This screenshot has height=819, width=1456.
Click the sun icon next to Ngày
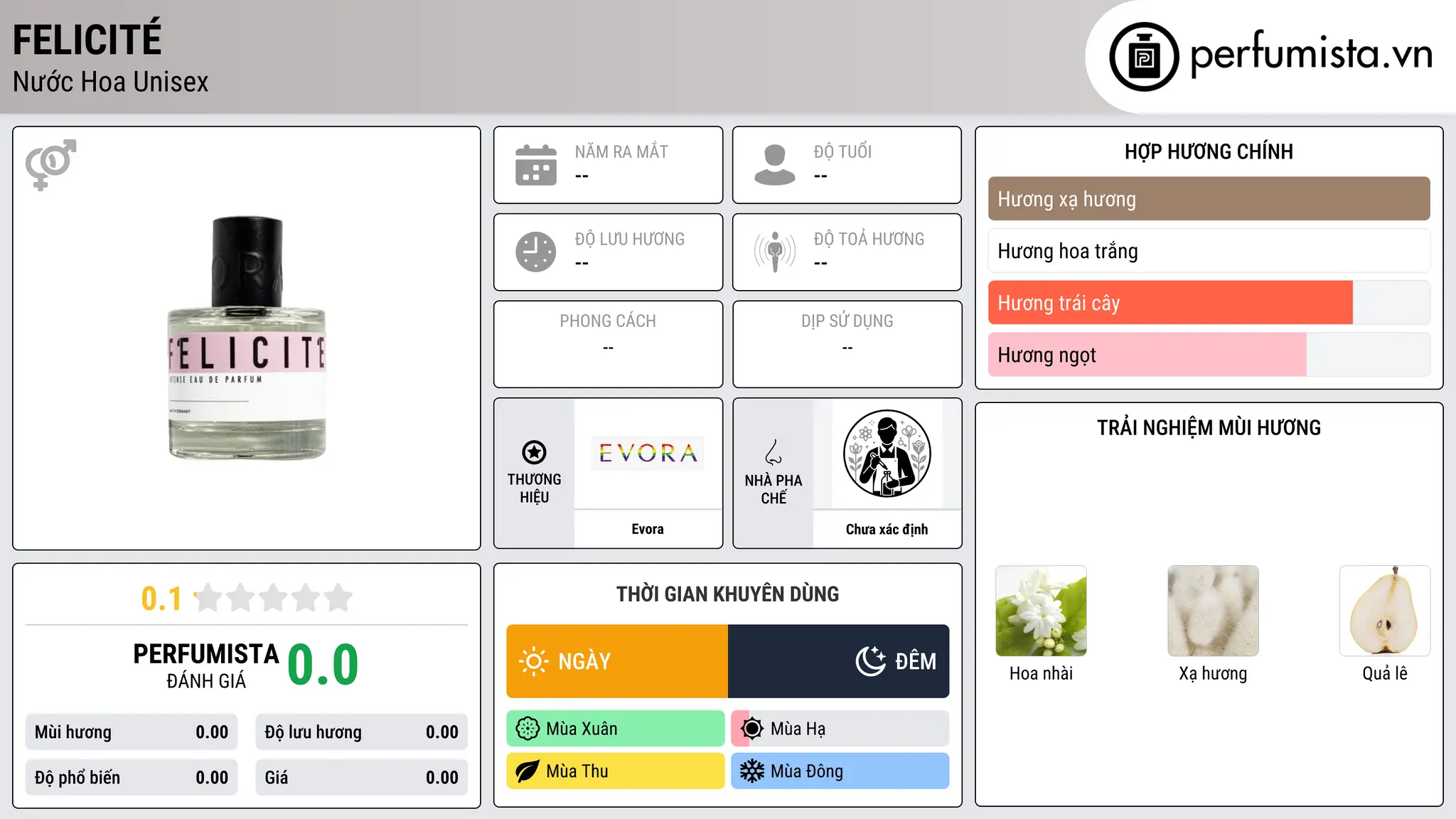(x=533, y=661)
